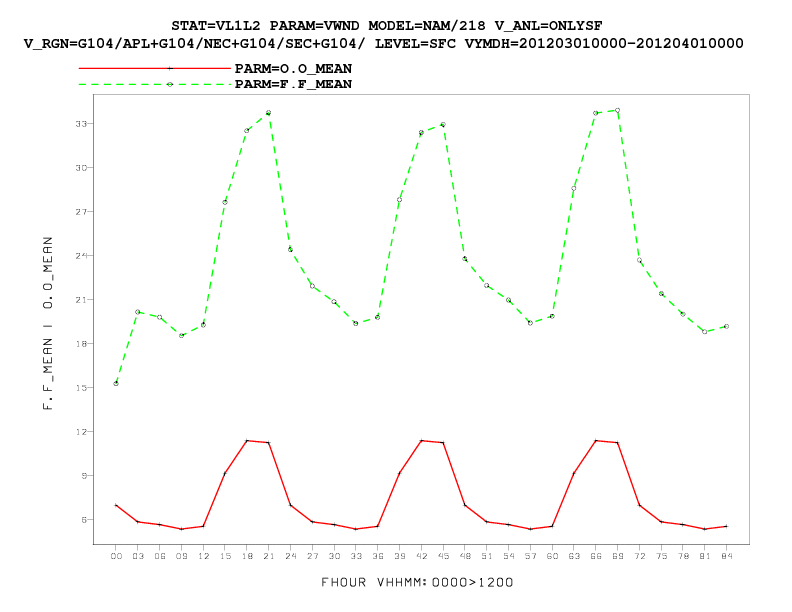Click x-axis tick label 57
792x612 pixels.
coord(530,556)
